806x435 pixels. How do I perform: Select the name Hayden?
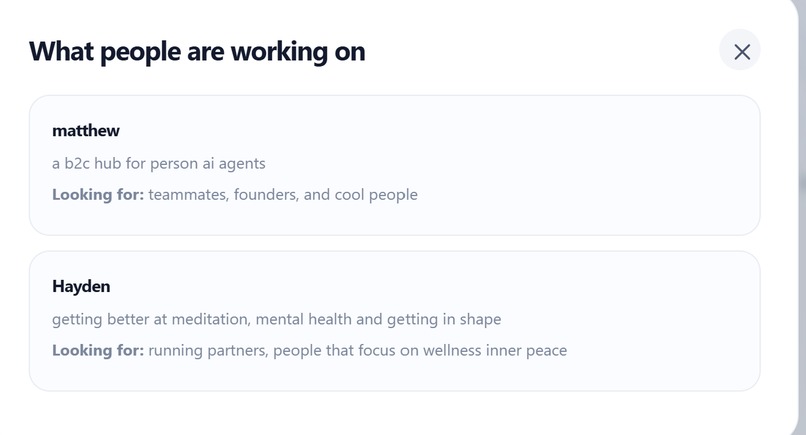coord(81,286)
